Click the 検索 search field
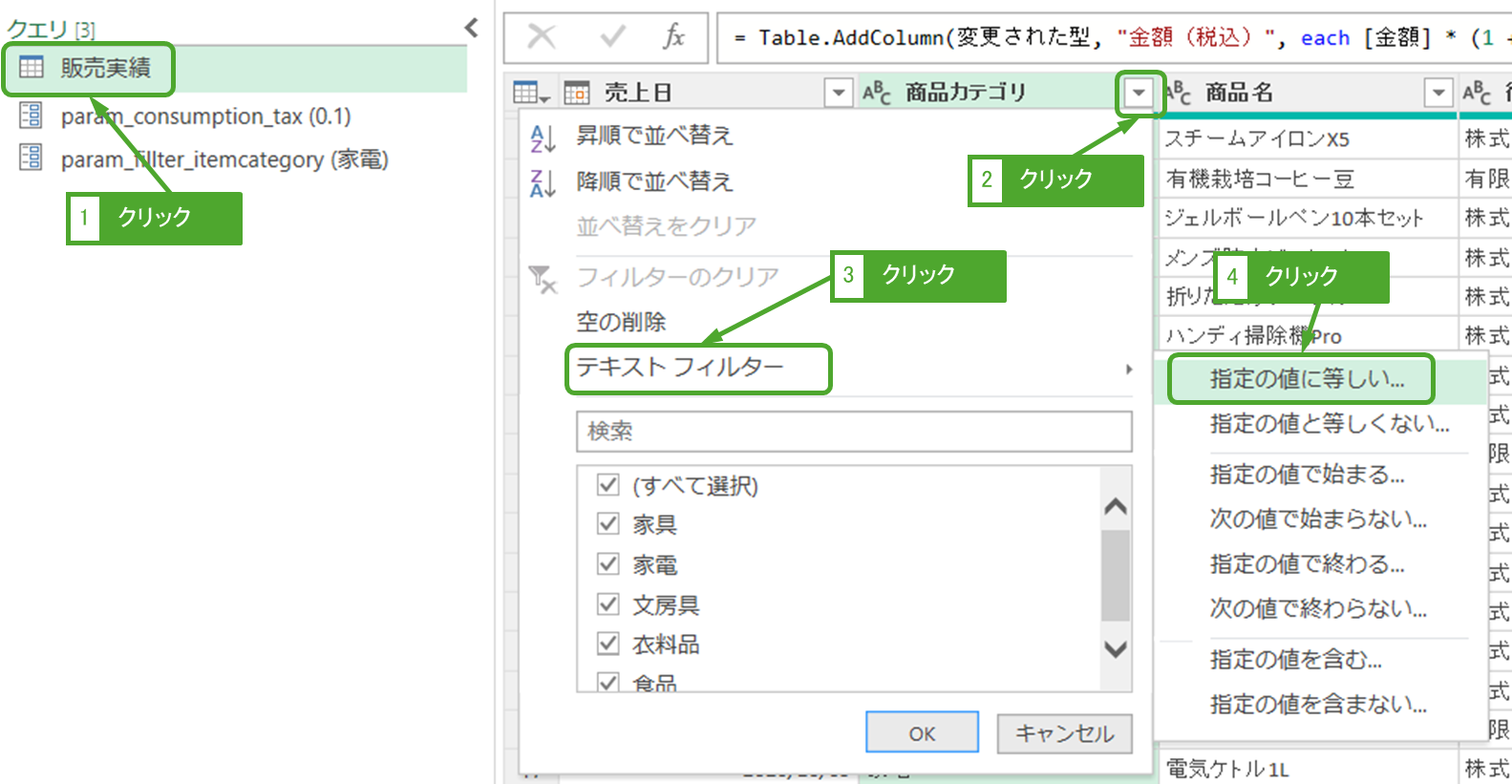Viewport: 1512px width, 784px height. 853,432
